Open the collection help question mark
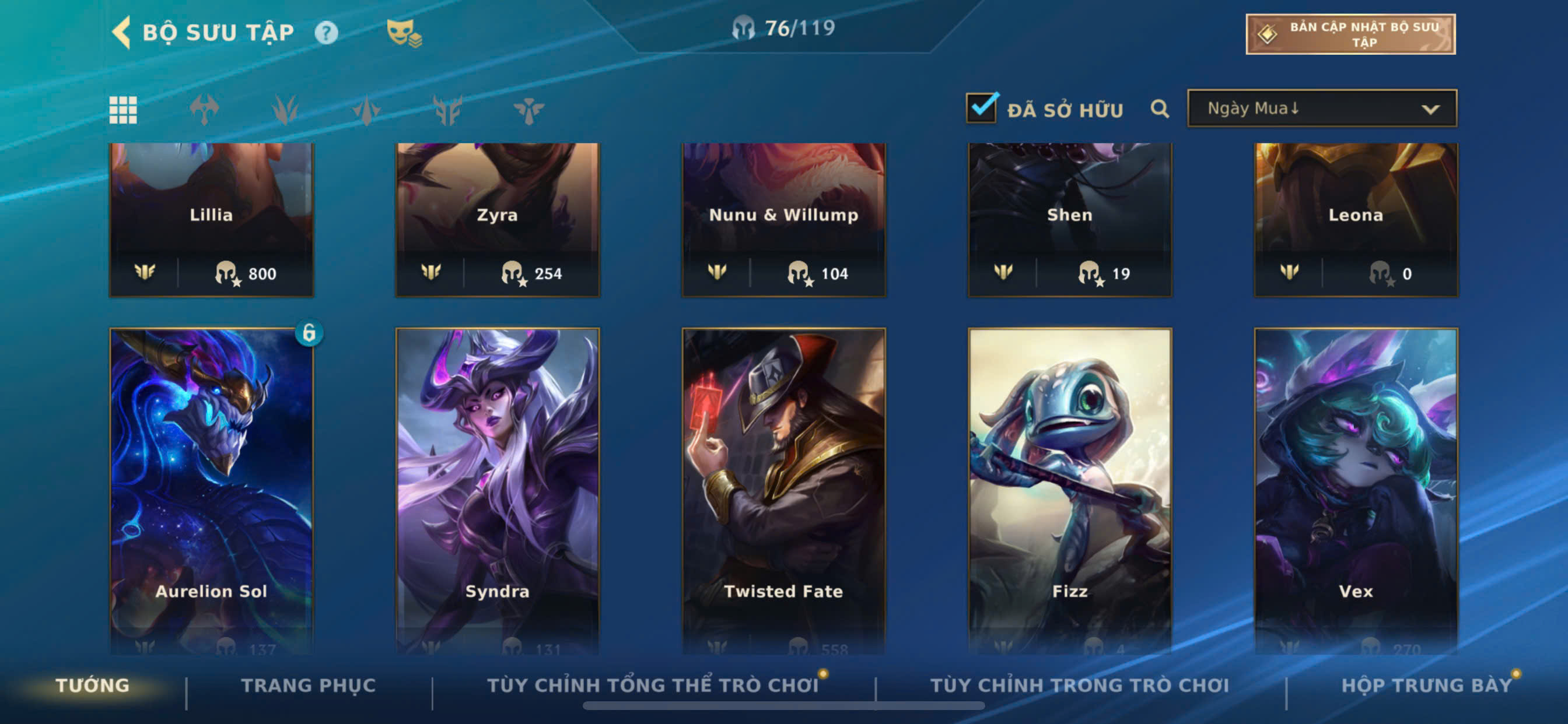Image resolution: width=1568 pixels, height=724 pixels. tap(326, 33)
